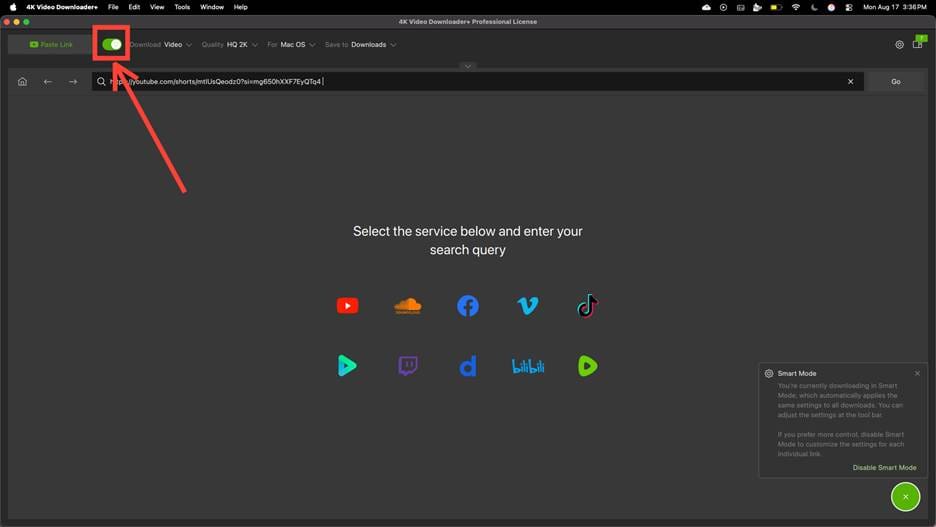Select the TikTok service icon
936x527 pixels.
[x=587, y=306]
